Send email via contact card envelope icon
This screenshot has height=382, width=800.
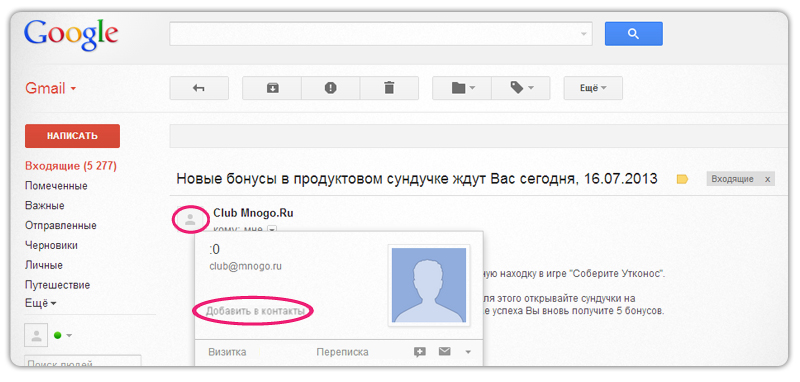pyautogui.click(x=444, y=351)
